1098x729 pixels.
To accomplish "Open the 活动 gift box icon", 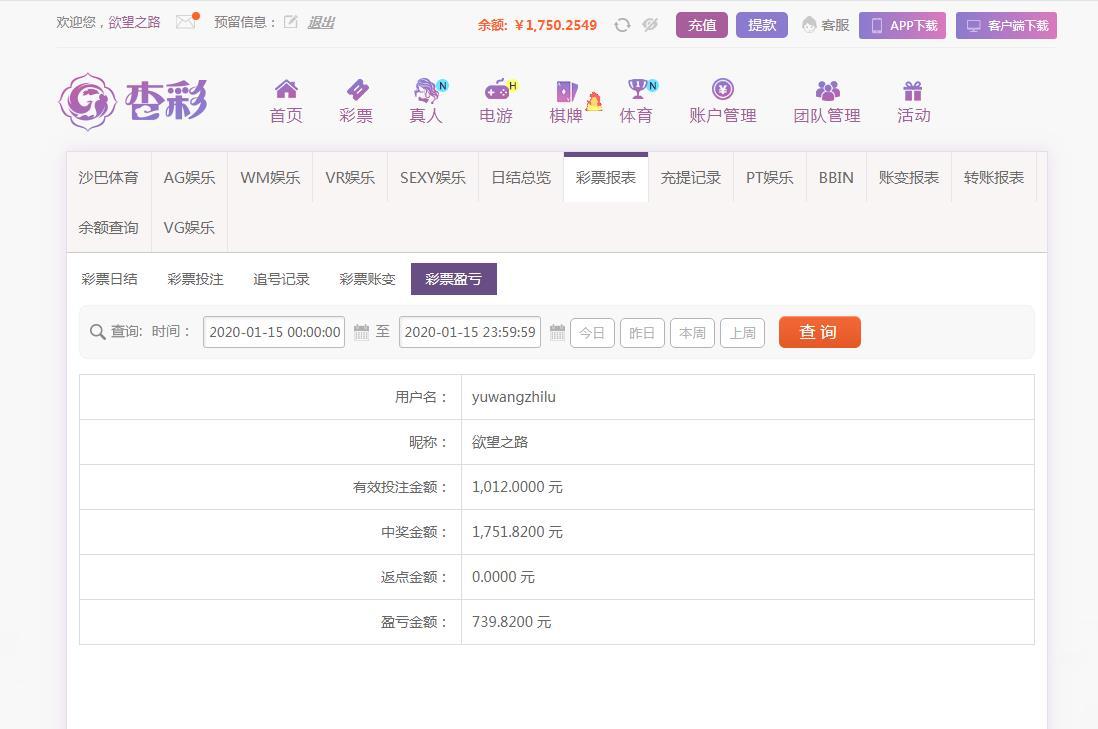I will pos(913,91).
